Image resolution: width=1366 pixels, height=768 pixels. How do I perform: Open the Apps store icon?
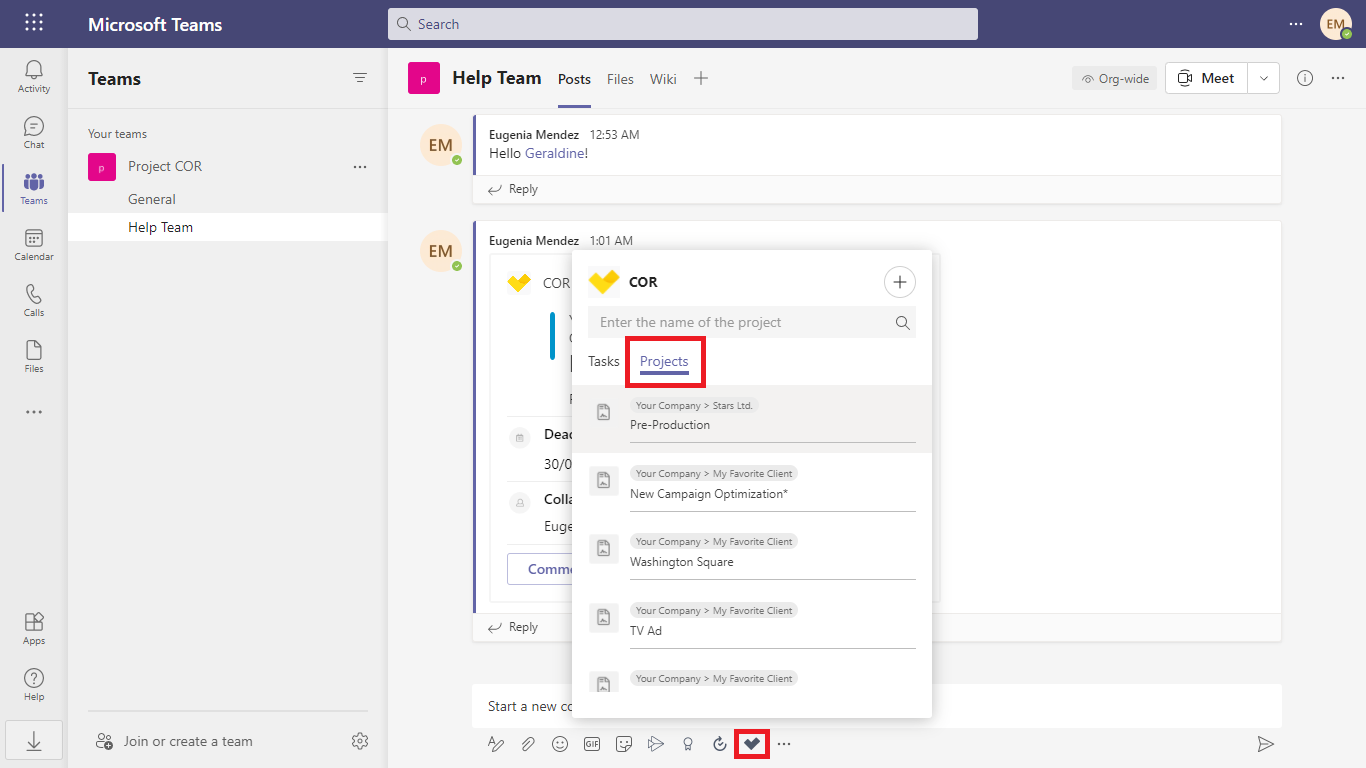[x=34, y=629]
